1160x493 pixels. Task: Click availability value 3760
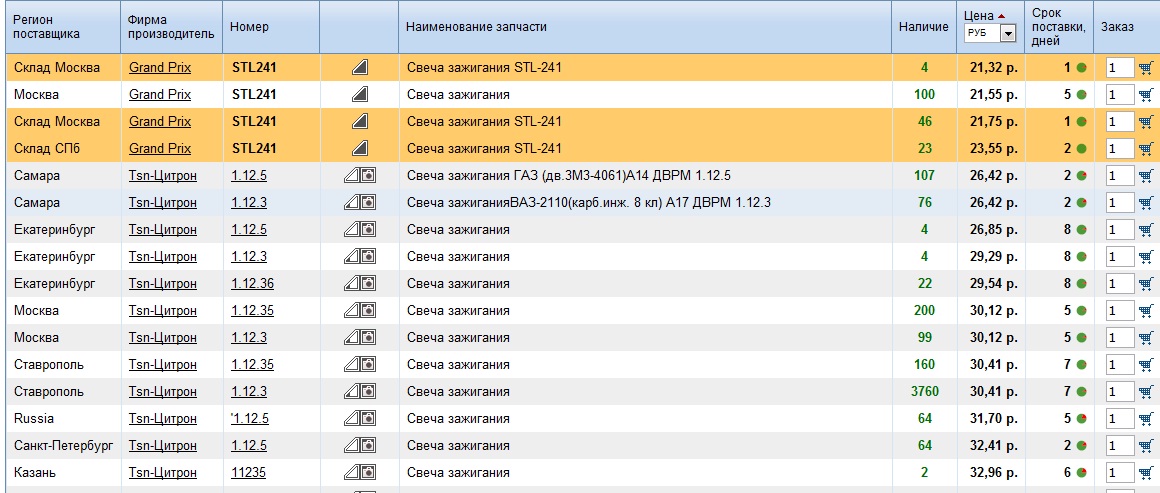924,392
